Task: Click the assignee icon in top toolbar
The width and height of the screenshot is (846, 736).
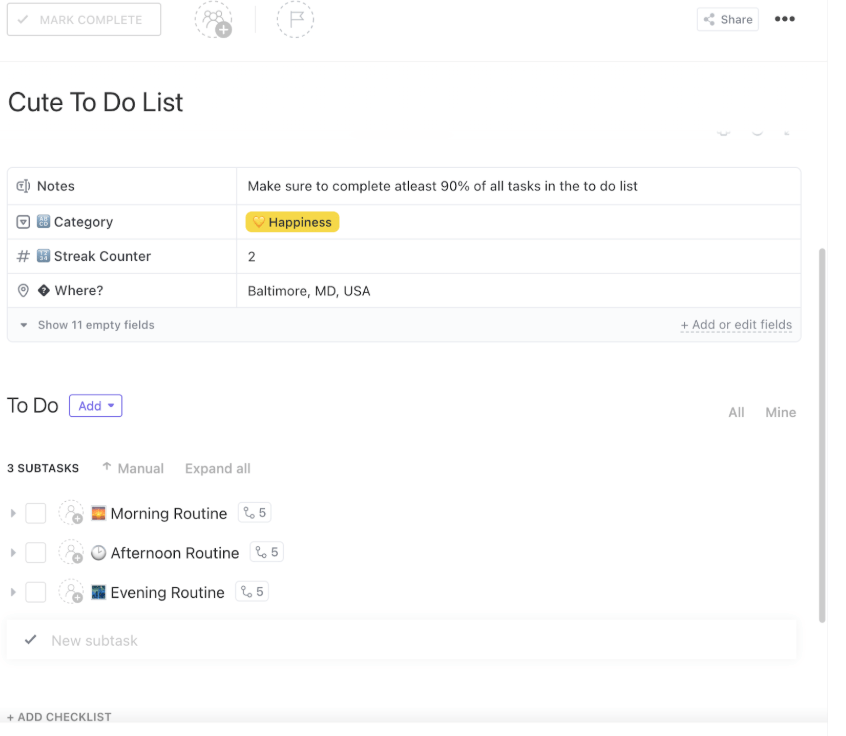Action: pos(212,20)
